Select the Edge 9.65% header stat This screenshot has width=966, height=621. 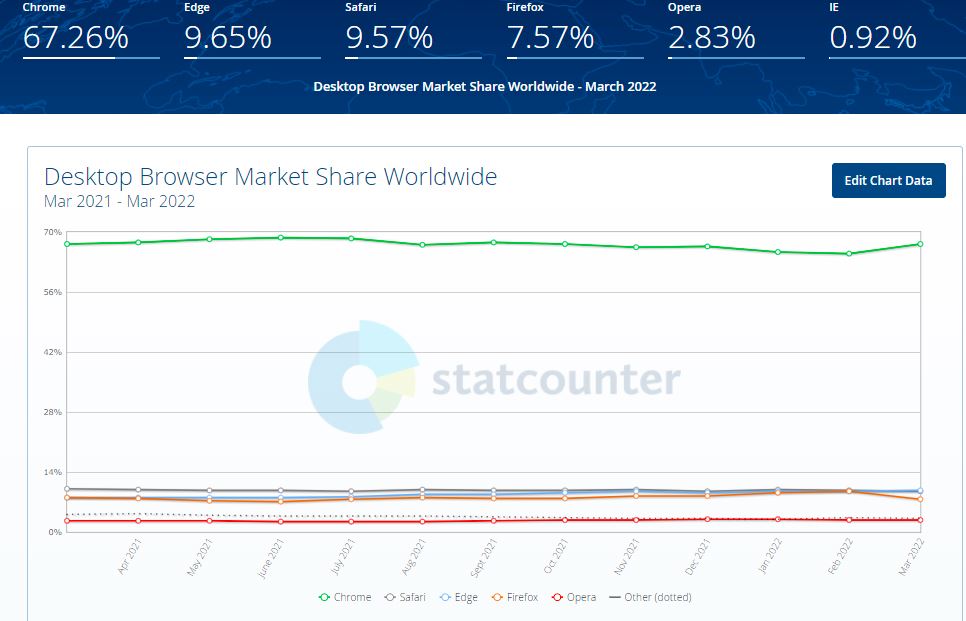228,38
